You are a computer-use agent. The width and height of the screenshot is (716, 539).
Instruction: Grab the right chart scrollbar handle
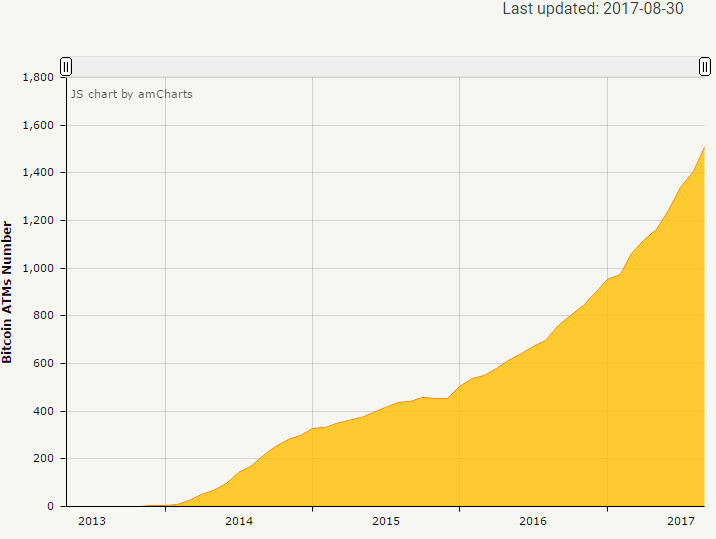click(x=705, y=67)
